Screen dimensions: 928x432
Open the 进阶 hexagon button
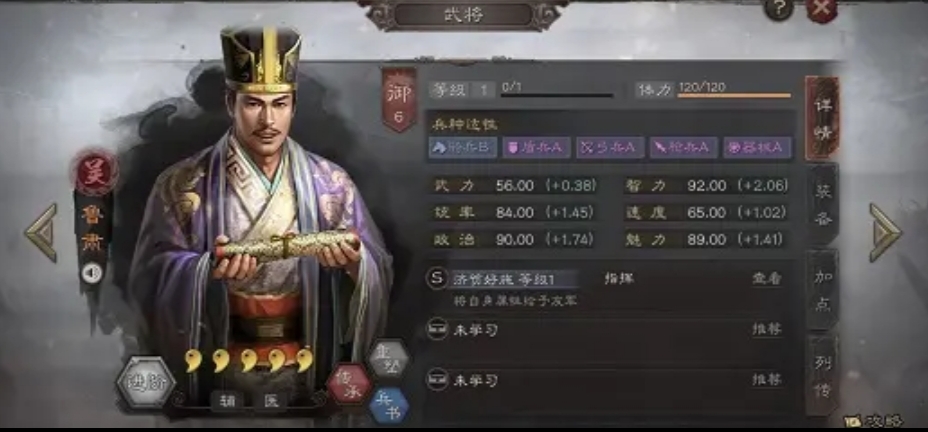[x=146, y=382]
